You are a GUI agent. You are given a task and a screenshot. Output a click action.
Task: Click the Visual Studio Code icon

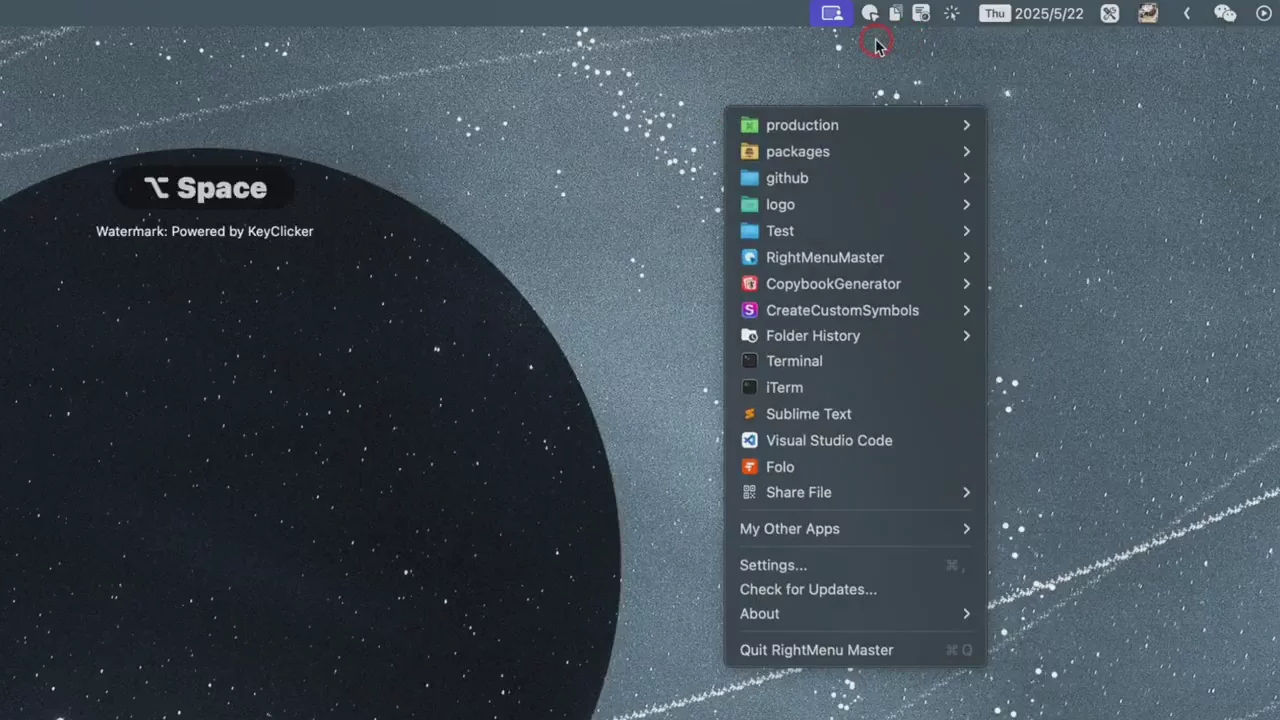click(x=749, y=440)
